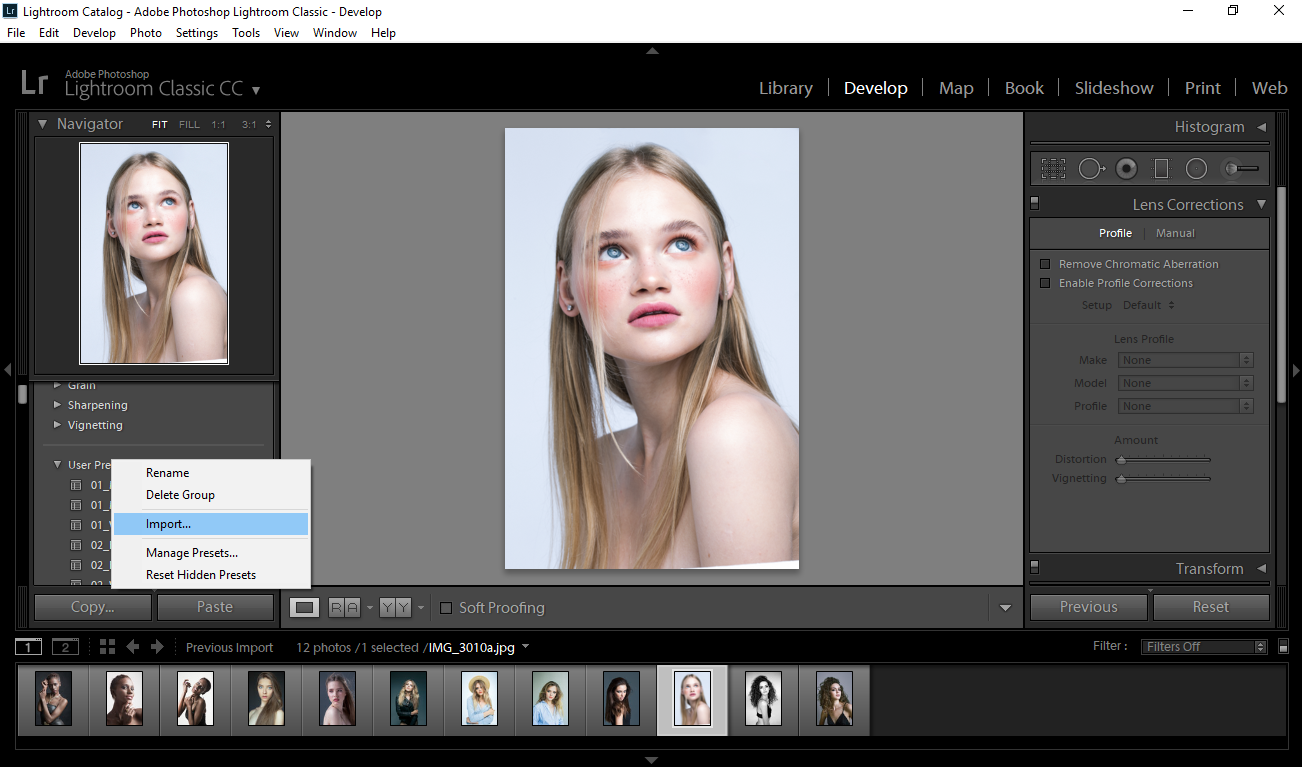Expand the Sharpening preset group
The width and height of the screenshot is (1302, 767).
[x=58, y=405]
